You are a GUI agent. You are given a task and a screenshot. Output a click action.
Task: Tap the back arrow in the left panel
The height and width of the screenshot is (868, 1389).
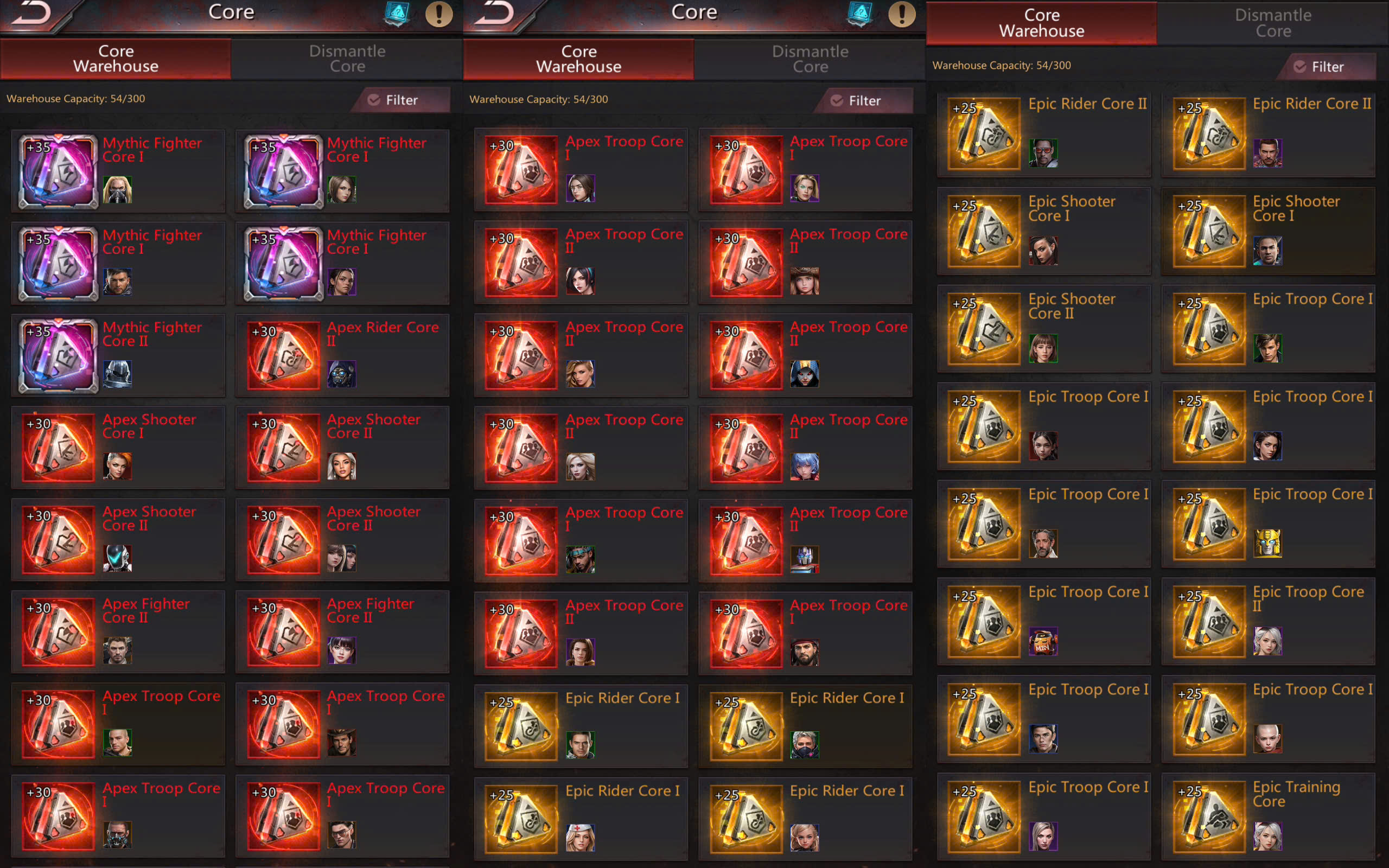31,13
